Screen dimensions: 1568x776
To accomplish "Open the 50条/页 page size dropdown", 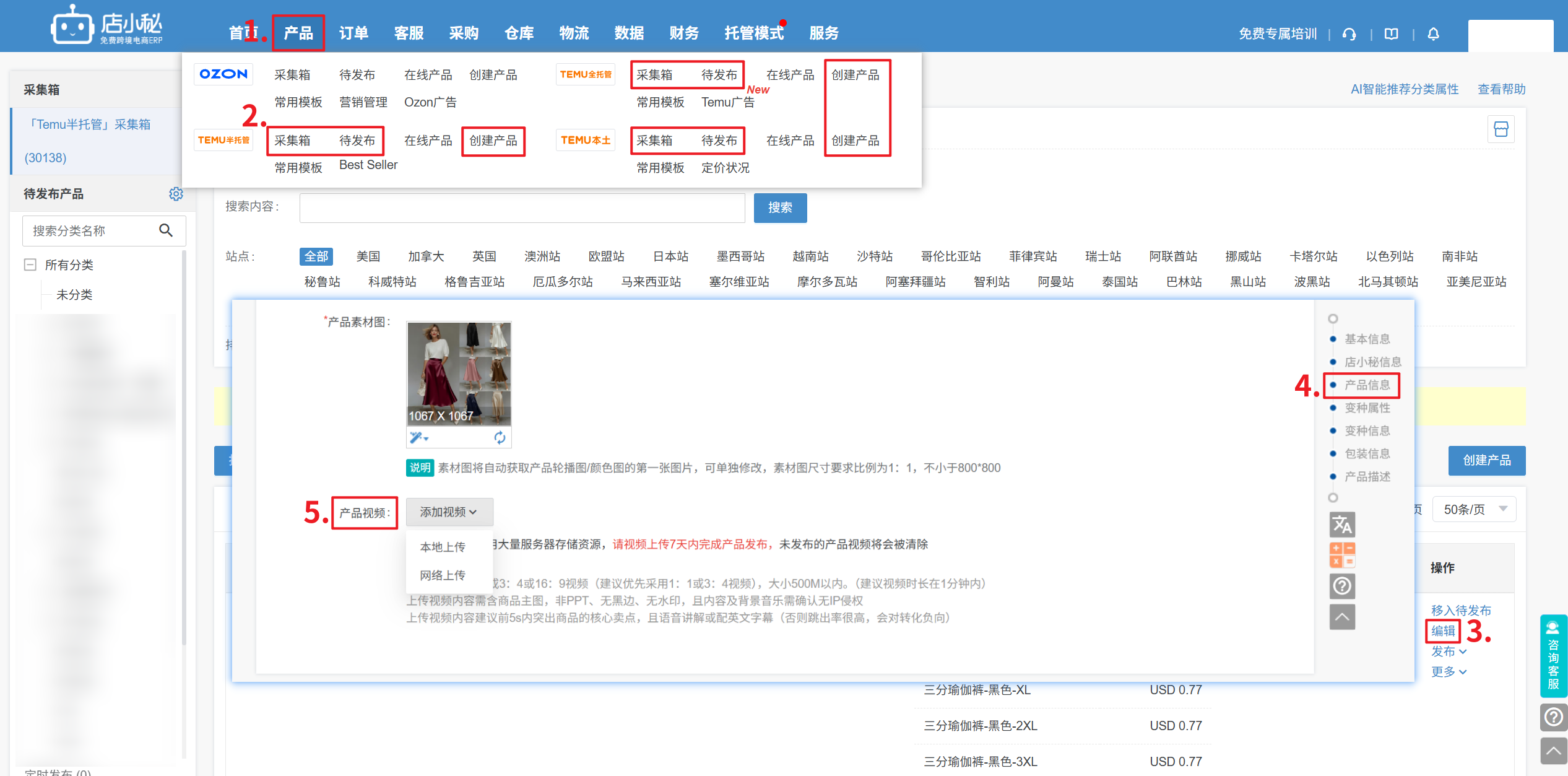I will [1474, 509].
